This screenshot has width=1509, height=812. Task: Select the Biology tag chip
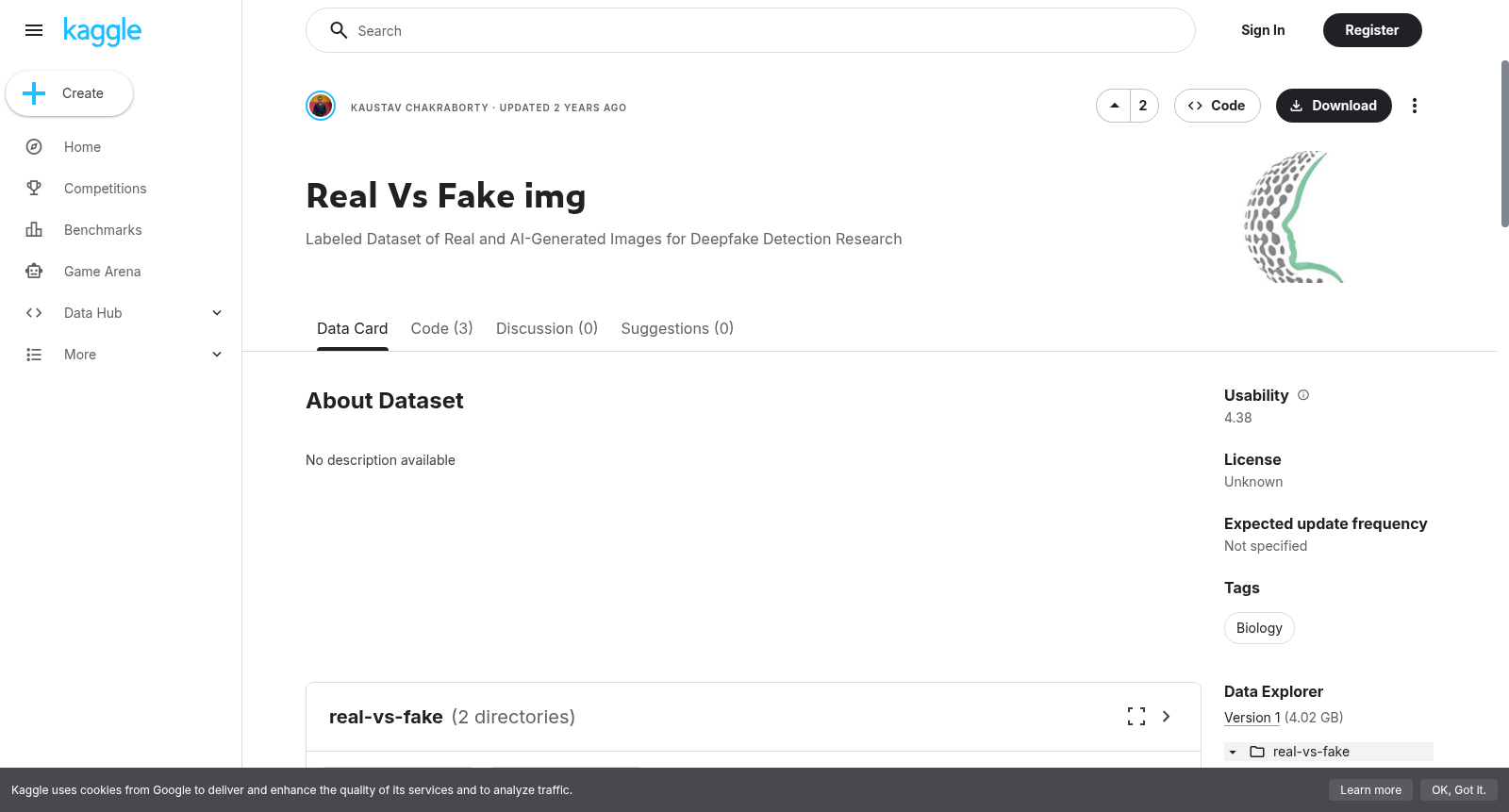1259,628
